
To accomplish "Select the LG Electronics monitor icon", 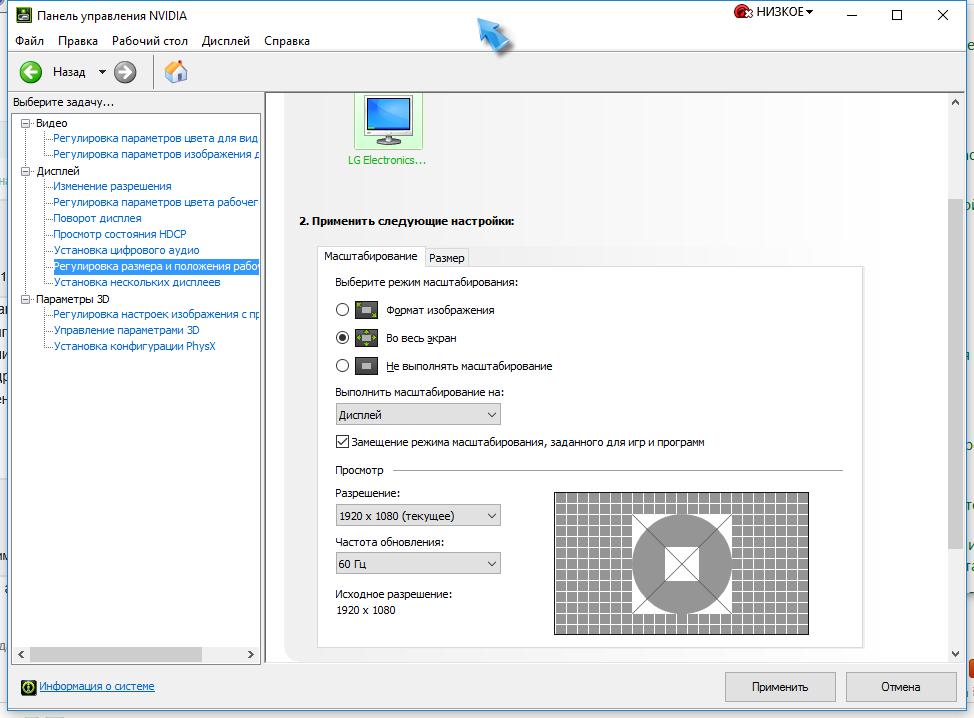I will tap(388, 121).
